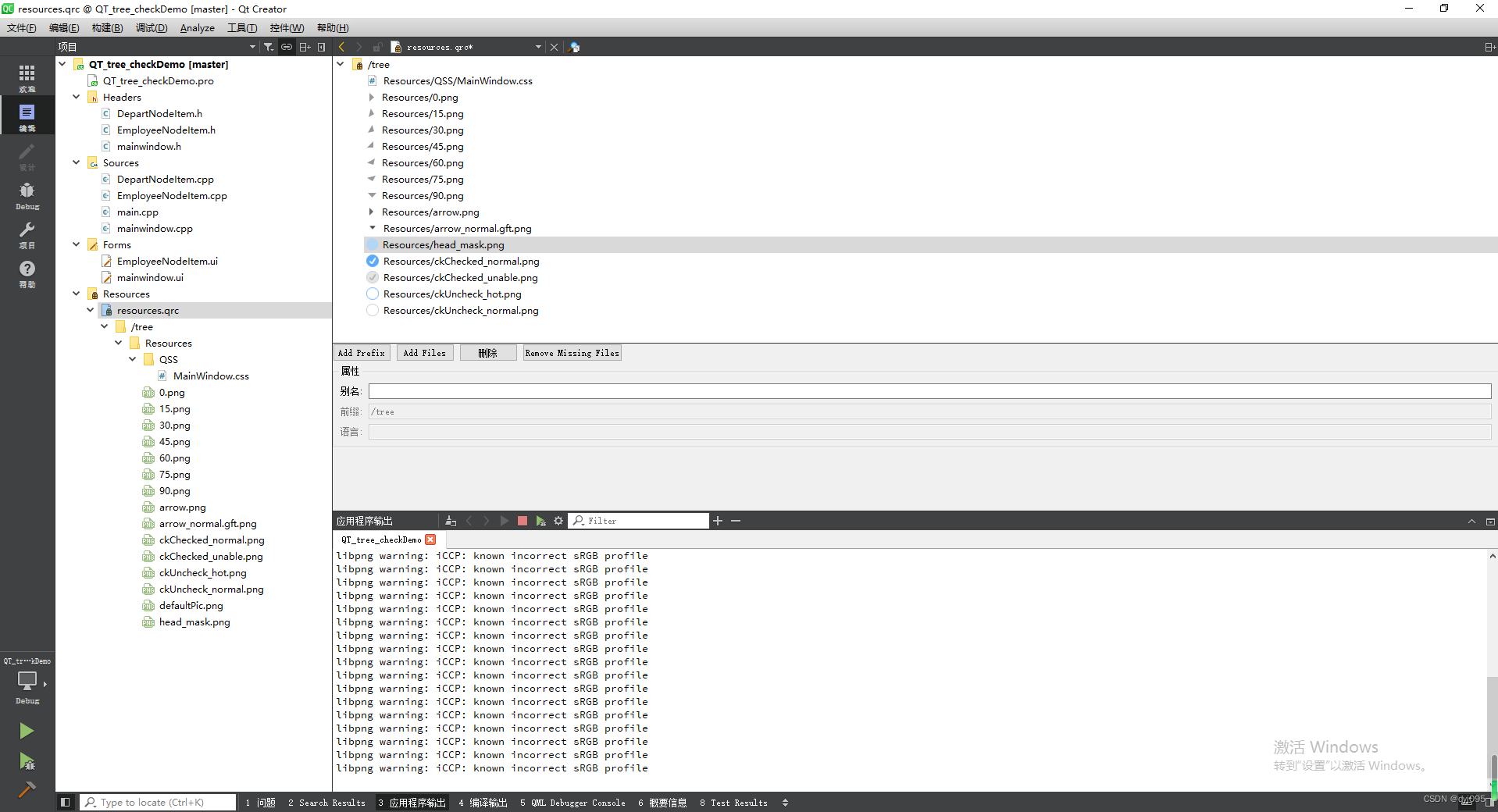Close the project sidebar panel icon

pyautogui.click(x=321, y=47)
